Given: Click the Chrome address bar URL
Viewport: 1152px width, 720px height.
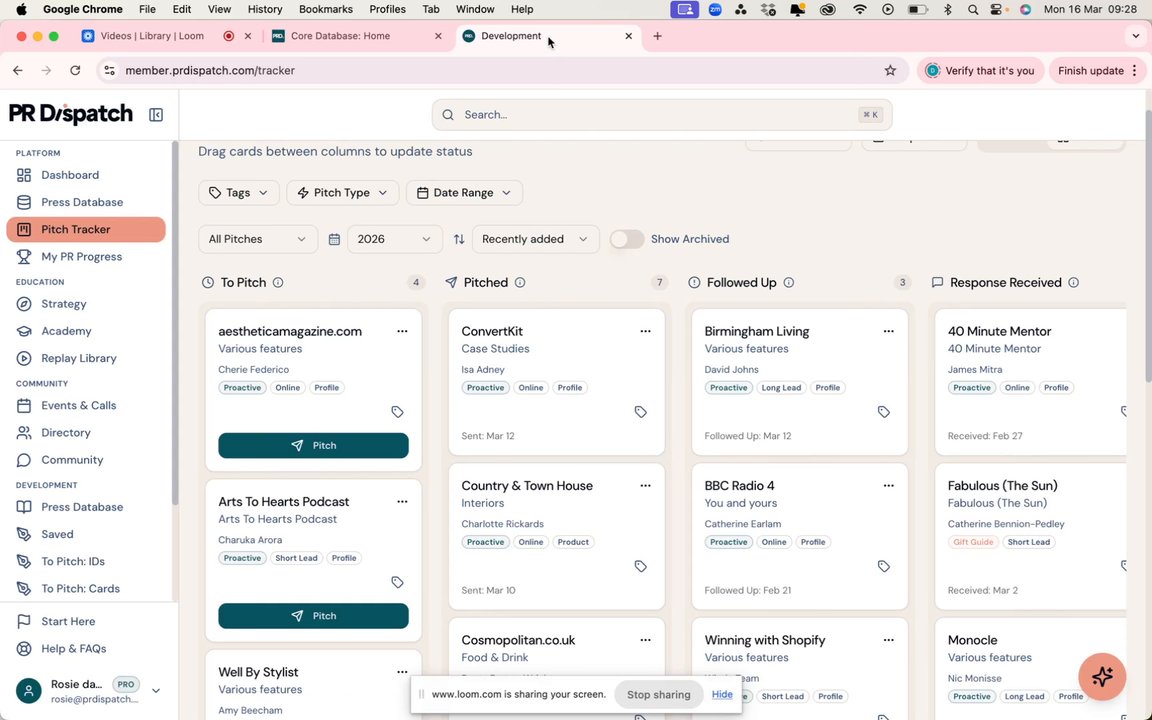Looking at the screenshot, I should click(x=210, y=71).
